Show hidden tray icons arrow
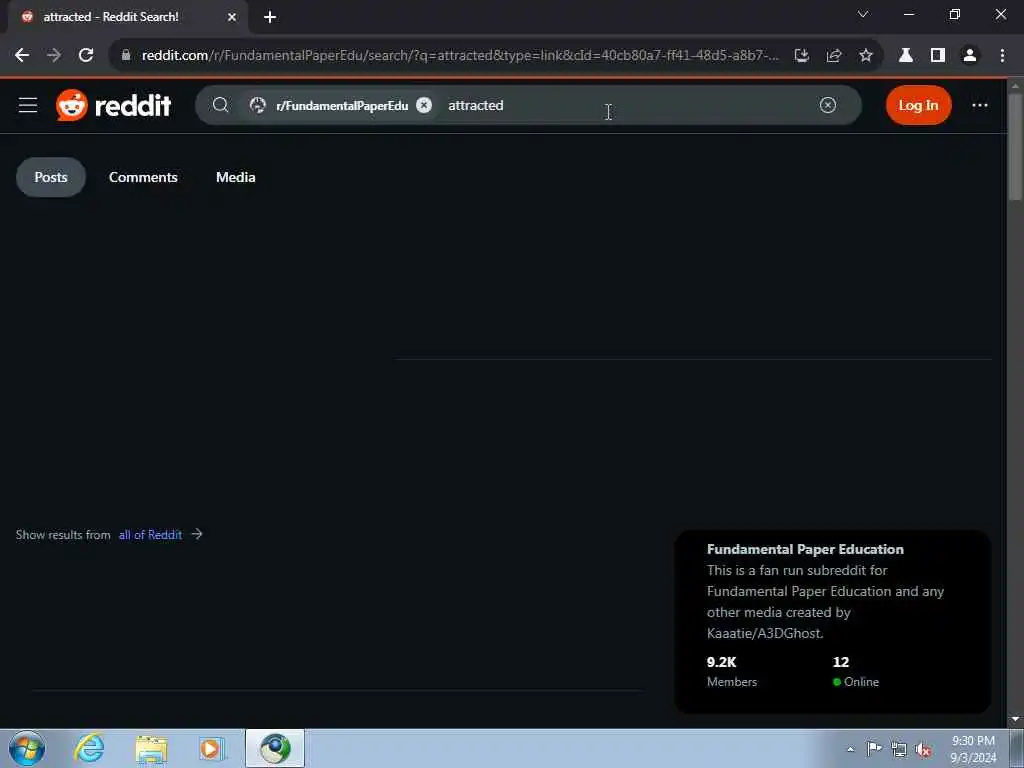The width and height of the screenshot is (1024, 768). pyautogui.click(x=850, y=749)
